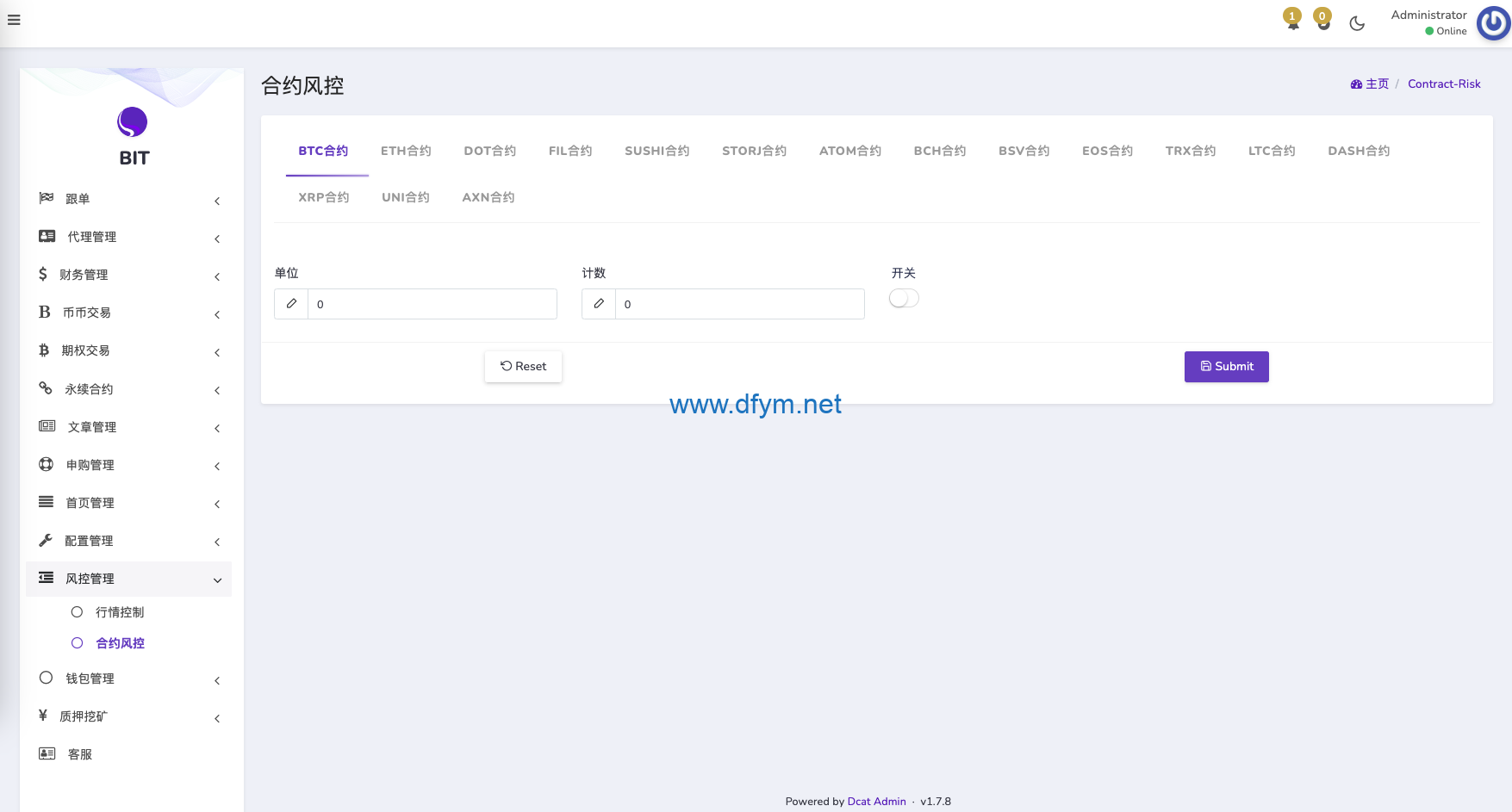
Task: Toggle the 开关 switch
Action: [904, 298]
